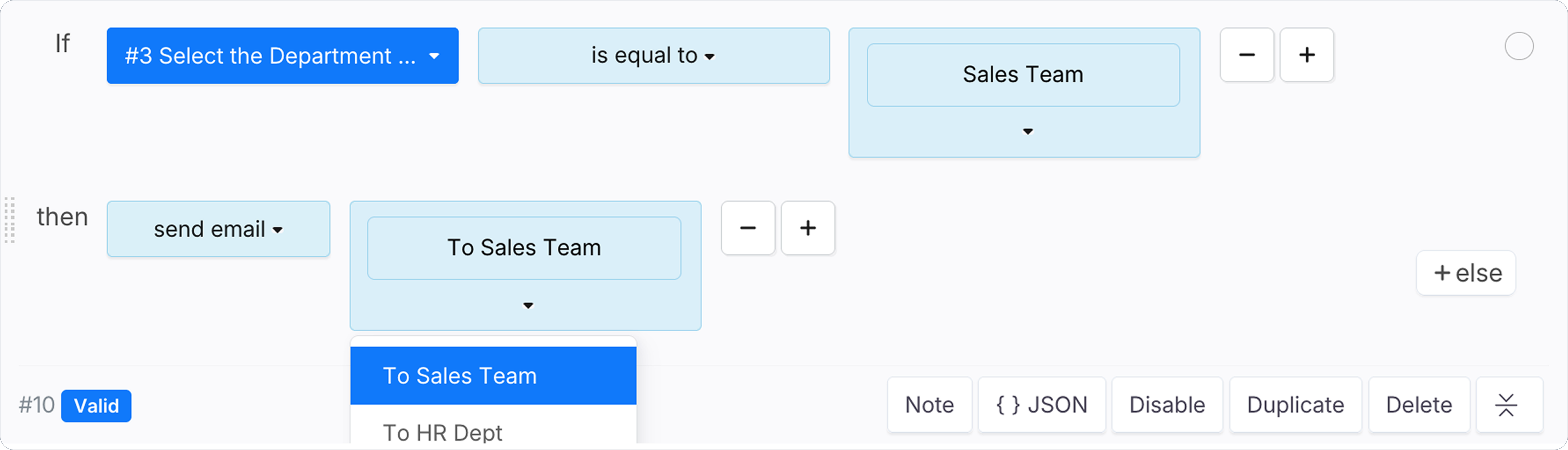Choose 'To Sales Team' from the list
Image resolution: width=1568 pixels, height=450 pixels.
(x=493, y=376)
